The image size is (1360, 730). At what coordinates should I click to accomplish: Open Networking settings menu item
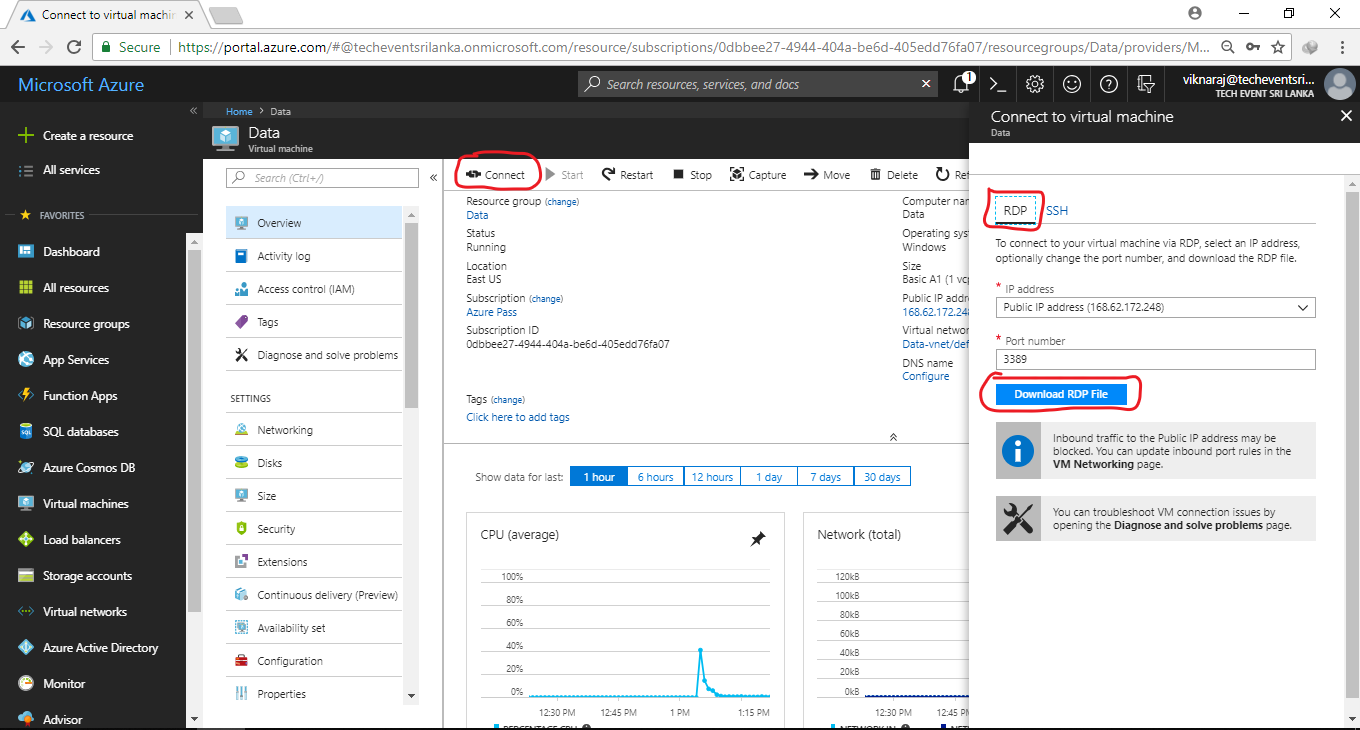314,430
